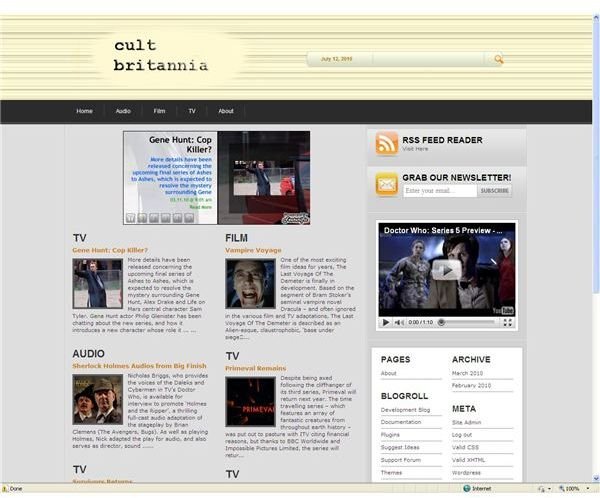
Task: Open the Development Blog blogroll link
Action: point(405,410)
